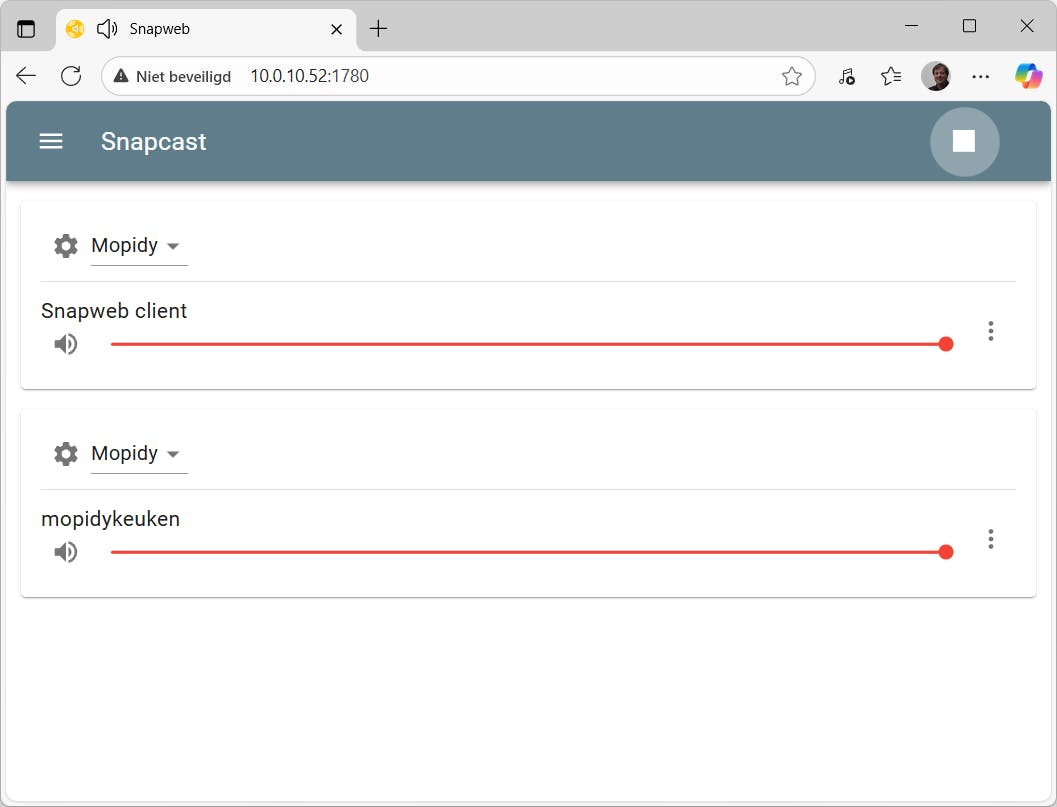Open the favorites list icon

pyautogui.click(x=891, y=76)
